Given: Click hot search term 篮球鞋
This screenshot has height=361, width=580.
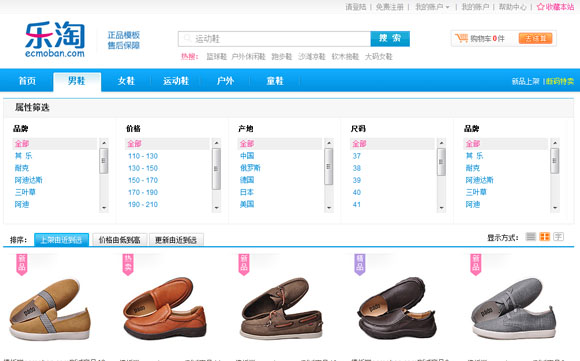Looking at the screenshot, I should point(216,57).
